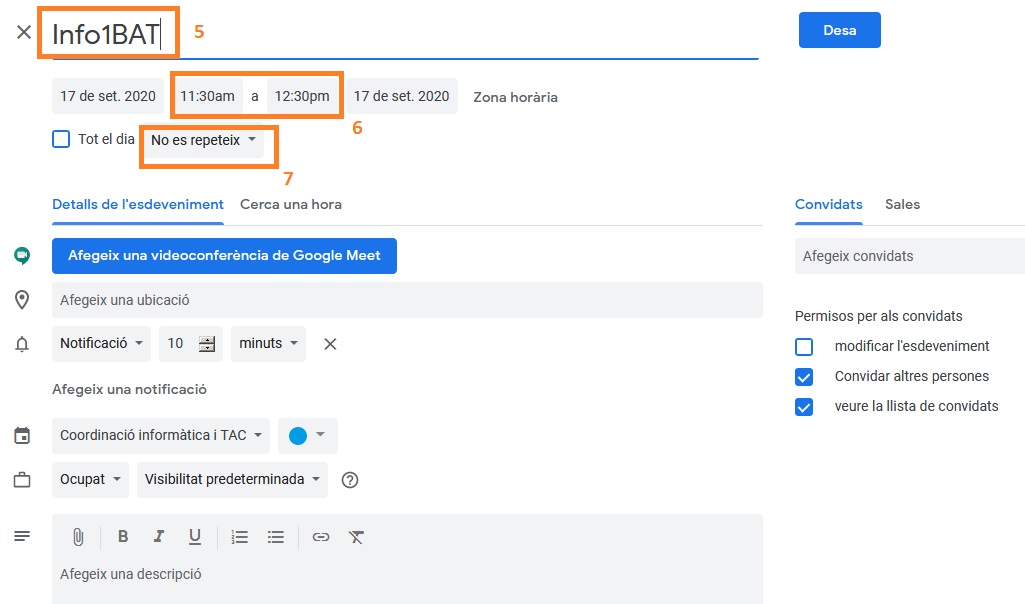Click the Desa save button
The height and width of the screenshot is (604, 1025).
pyautogui.click(x=839, y=30)
